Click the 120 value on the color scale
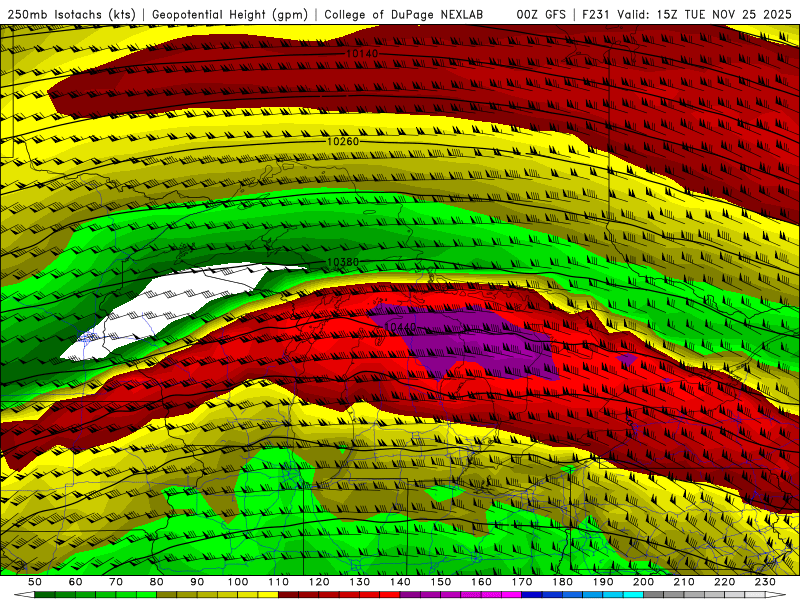Screen dimensions: 800x600 pos(319,582)
